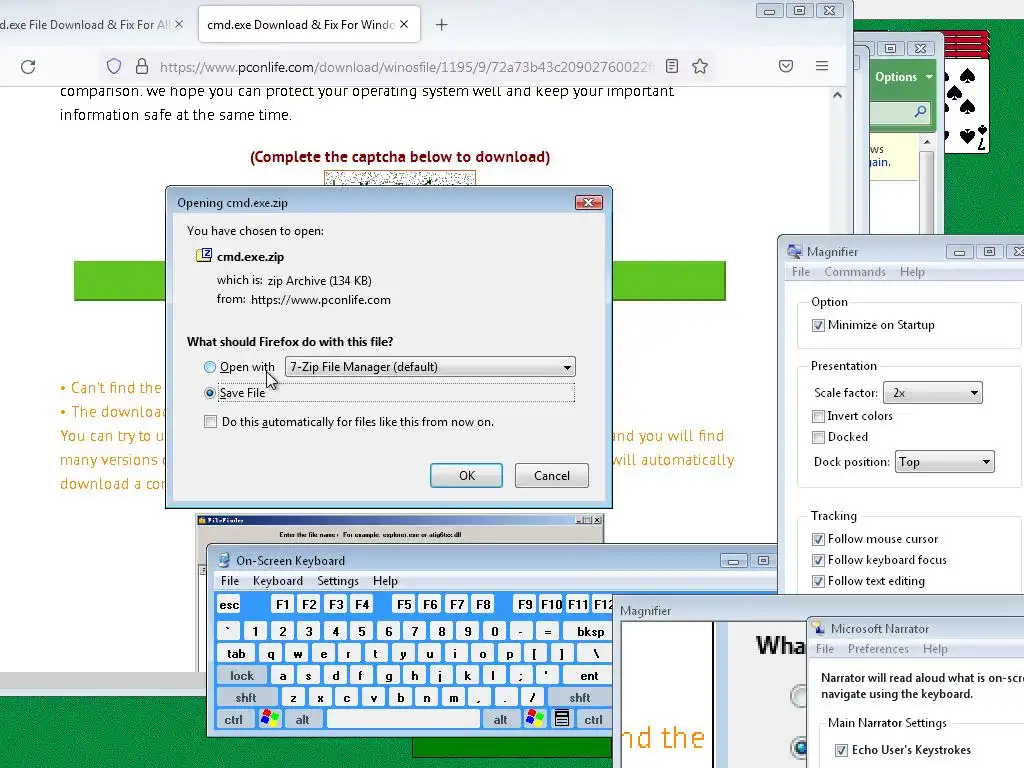The width and height of the screenshot is (1024, 768).
Task: Click the esc key on On-Screen Keyboard
Action: tap(229, 605)
